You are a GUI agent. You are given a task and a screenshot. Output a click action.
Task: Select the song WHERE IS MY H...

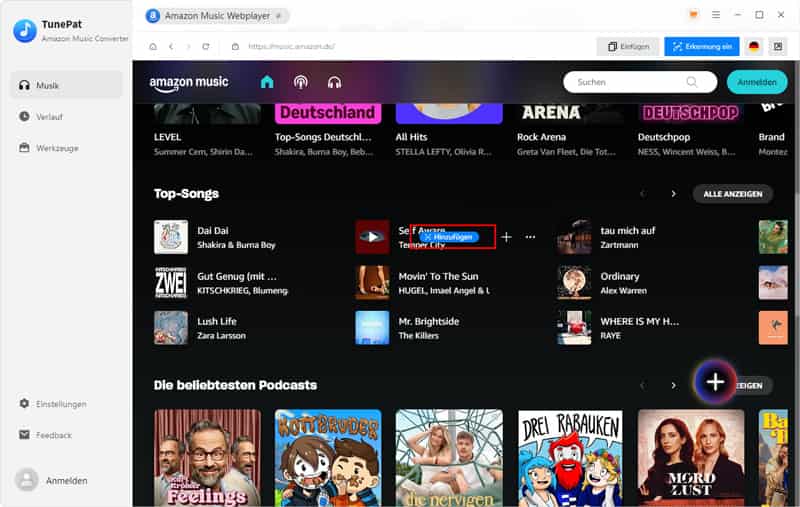click(x=639, y=321)
